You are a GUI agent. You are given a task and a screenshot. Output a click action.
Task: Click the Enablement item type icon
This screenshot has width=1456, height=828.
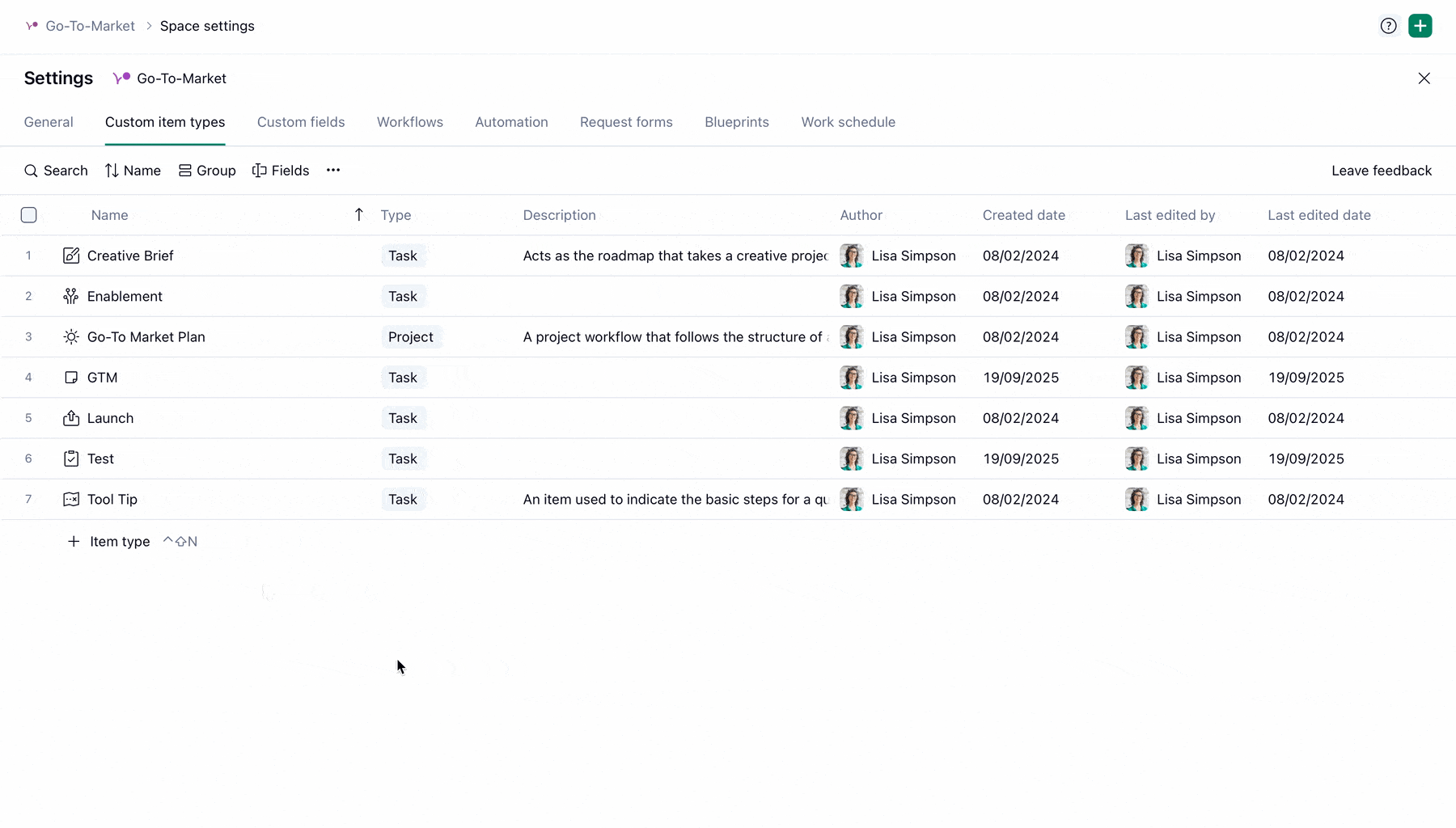(x=71, y=297)
